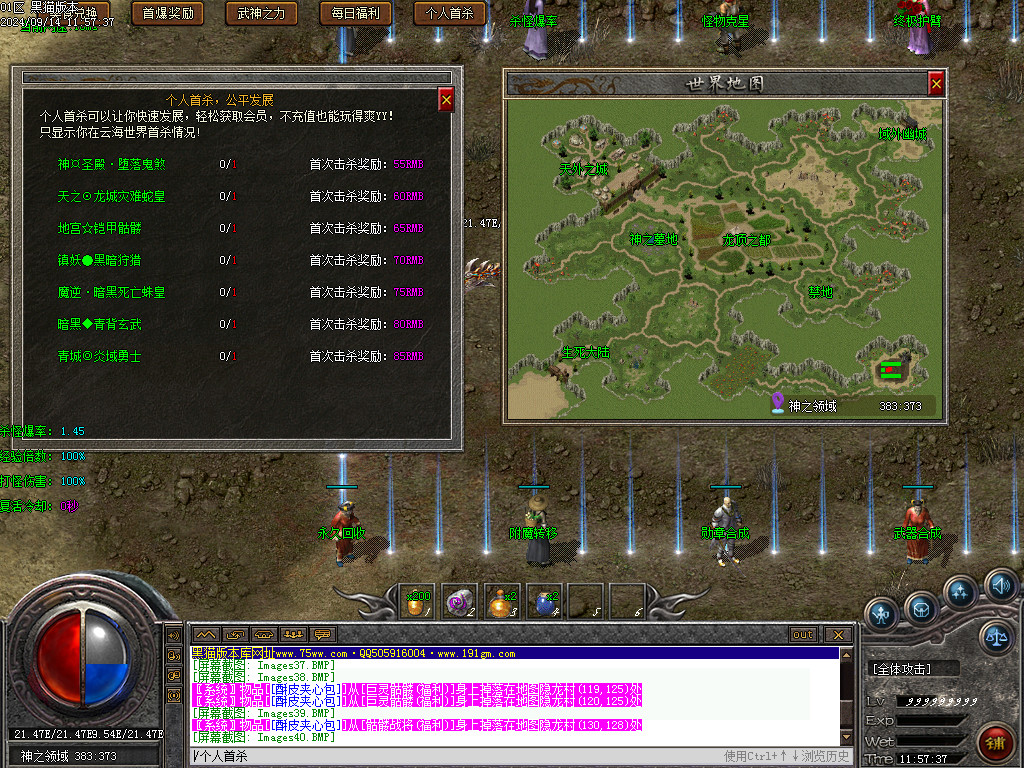Select boss 暗黑◆青背玄武

[99, 325]
